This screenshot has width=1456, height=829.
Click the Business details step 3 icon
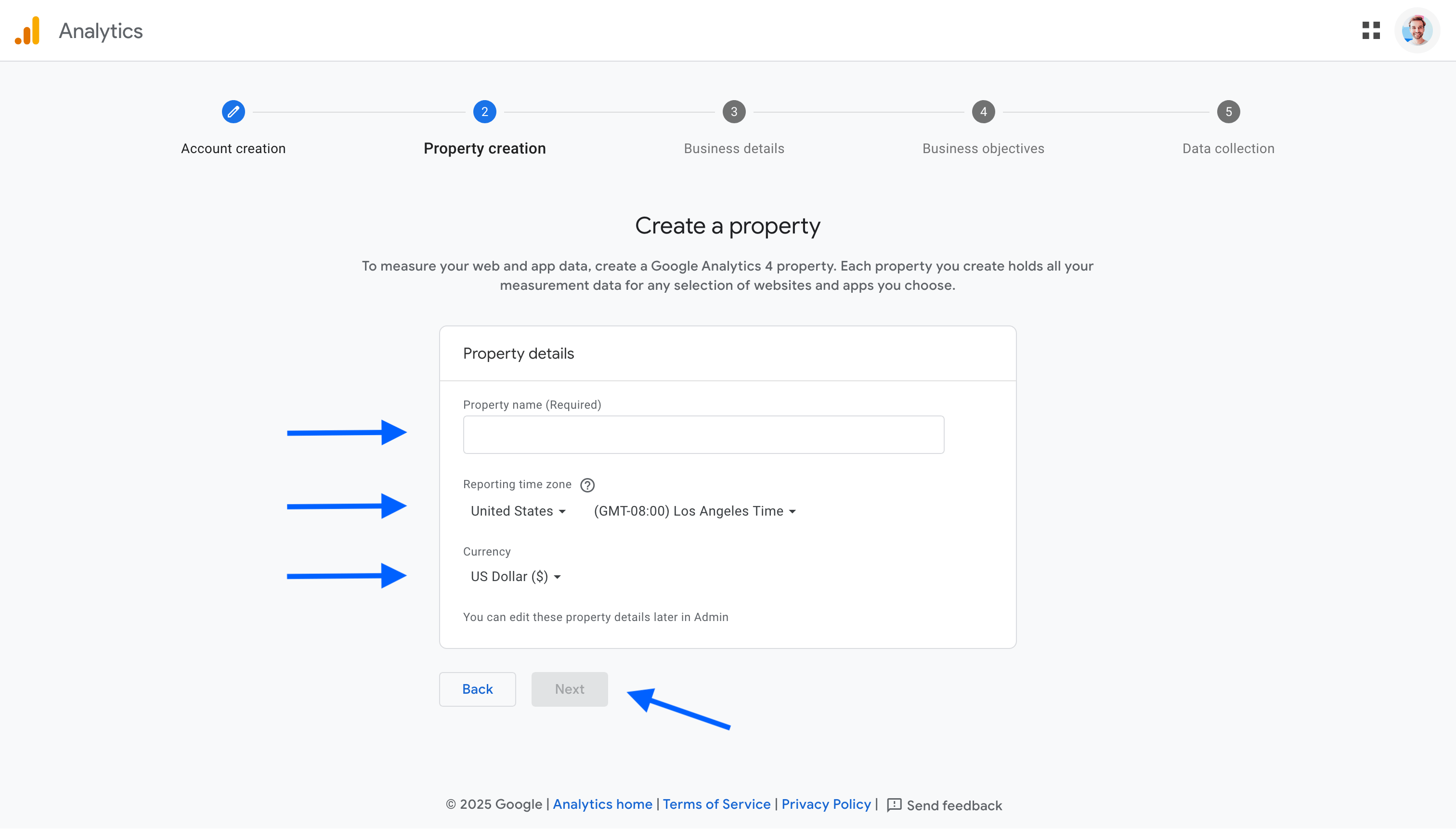pyautogui.click(x=734, y=111)
